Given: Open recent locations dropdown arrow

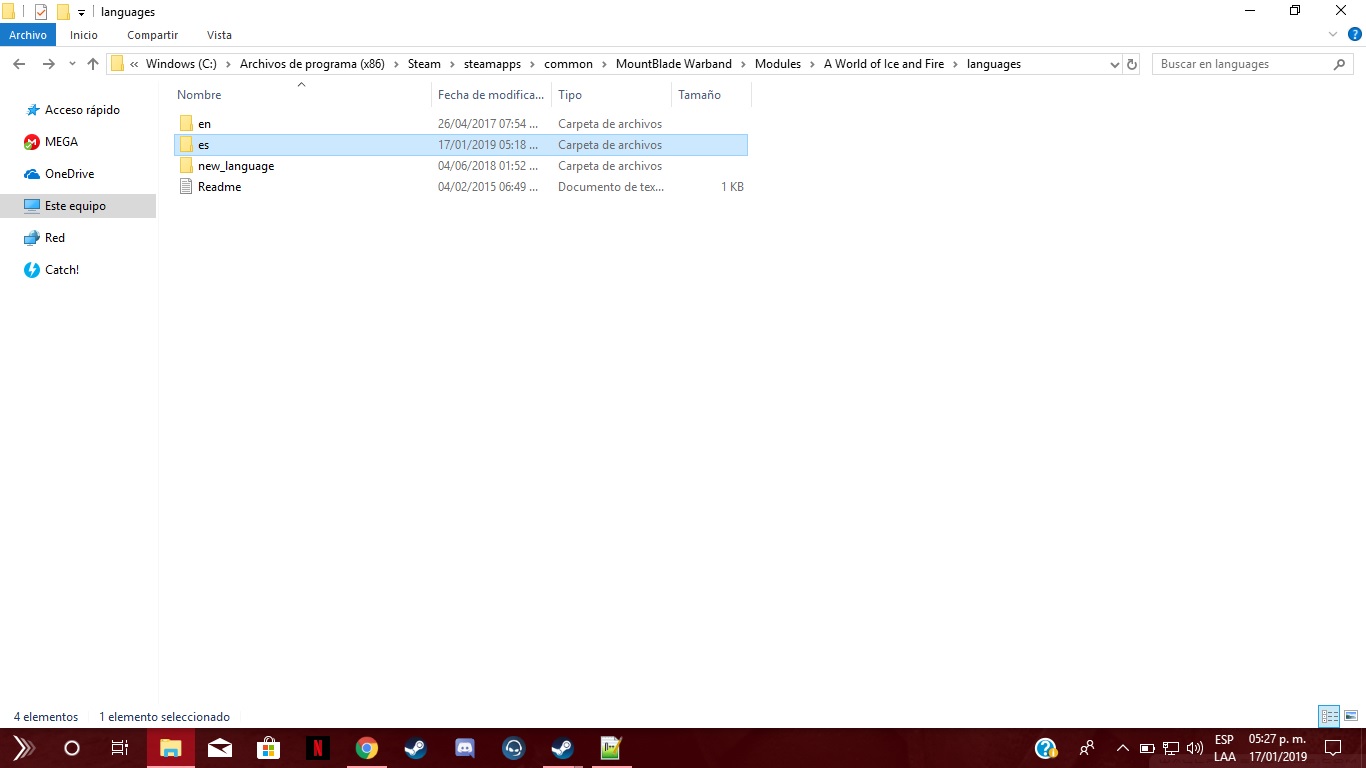Looking at the screenshot, I should (72, 64).
